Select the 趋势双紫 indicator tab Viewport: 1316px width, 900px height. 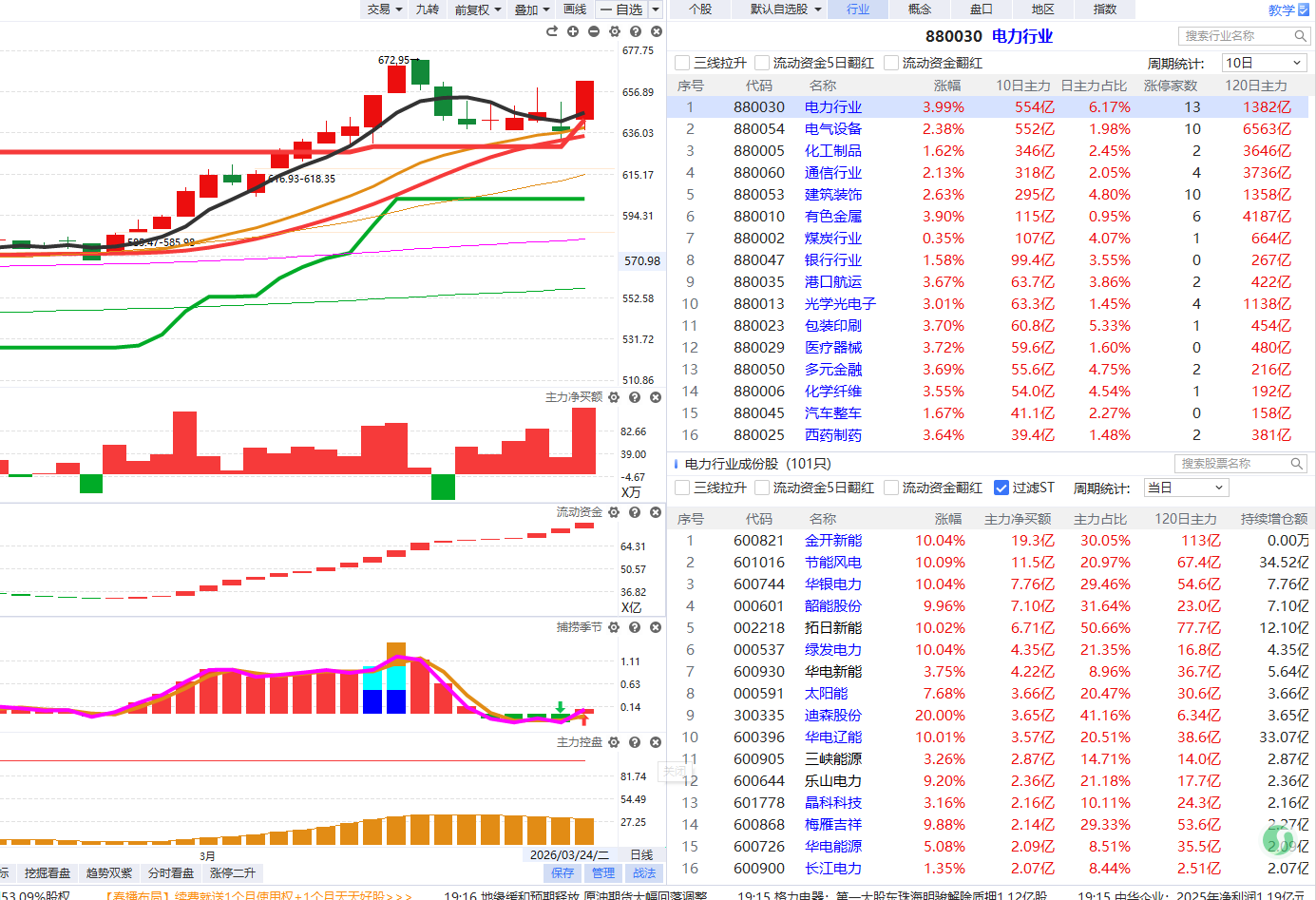[x=109, y=872]
